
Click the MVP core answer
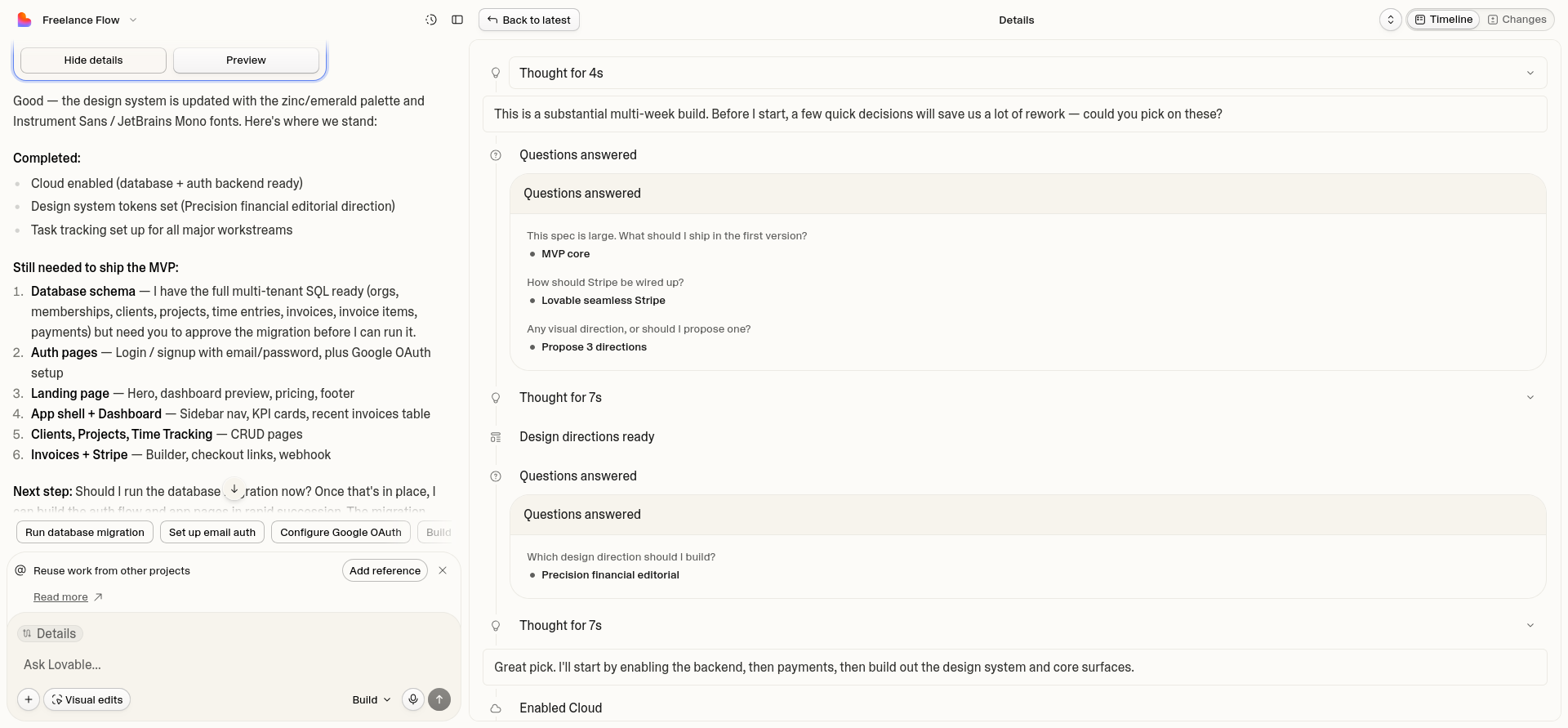pos(565,254)
